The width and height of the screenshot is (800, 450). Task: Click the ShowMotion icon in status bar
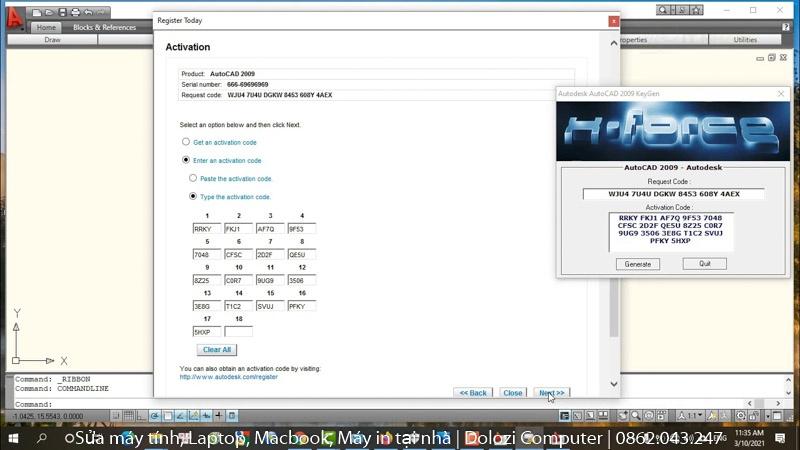click(661, 416)
